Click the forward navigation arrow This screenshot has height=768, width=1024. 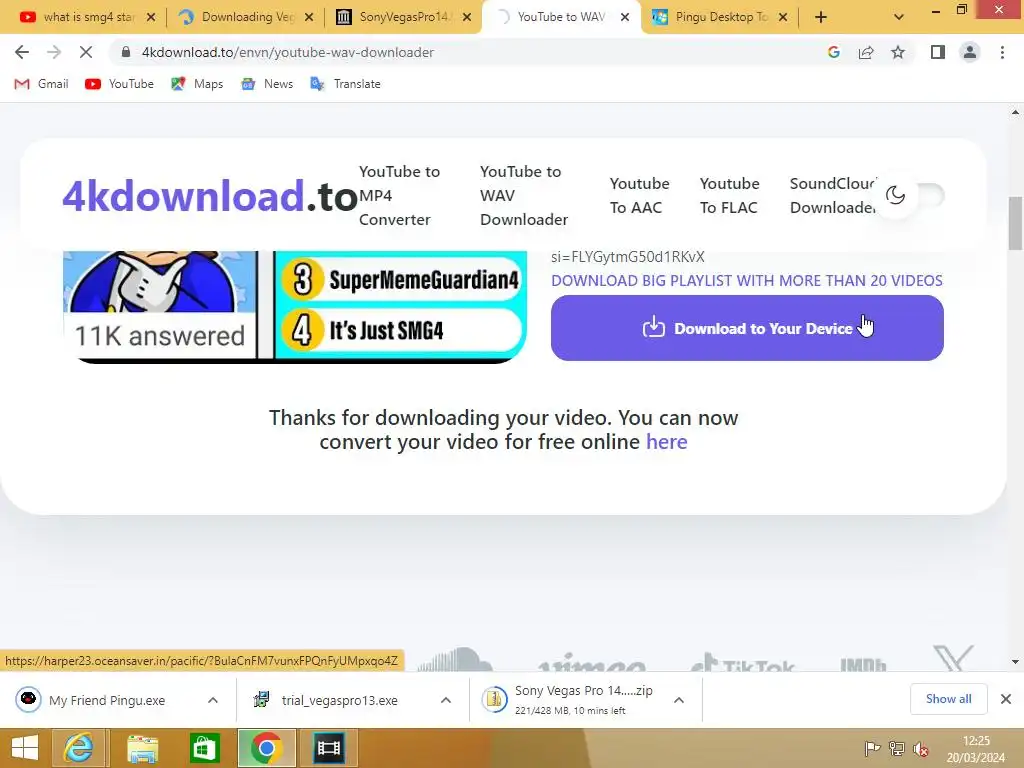(x=54, y=52)
